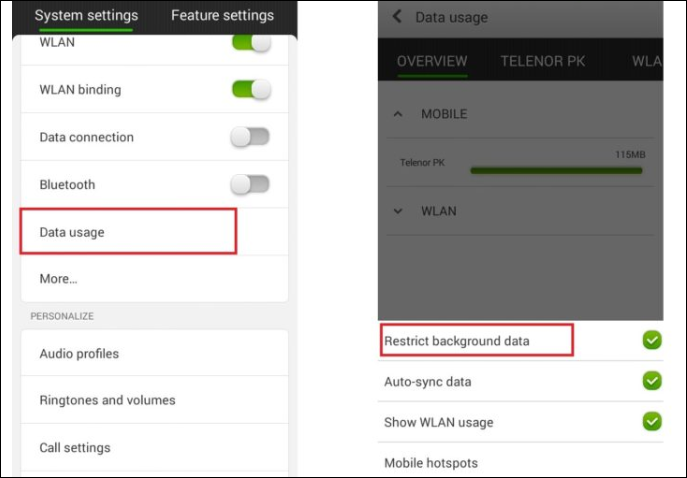Turn on the Bluetooth switch

[250, 184]
